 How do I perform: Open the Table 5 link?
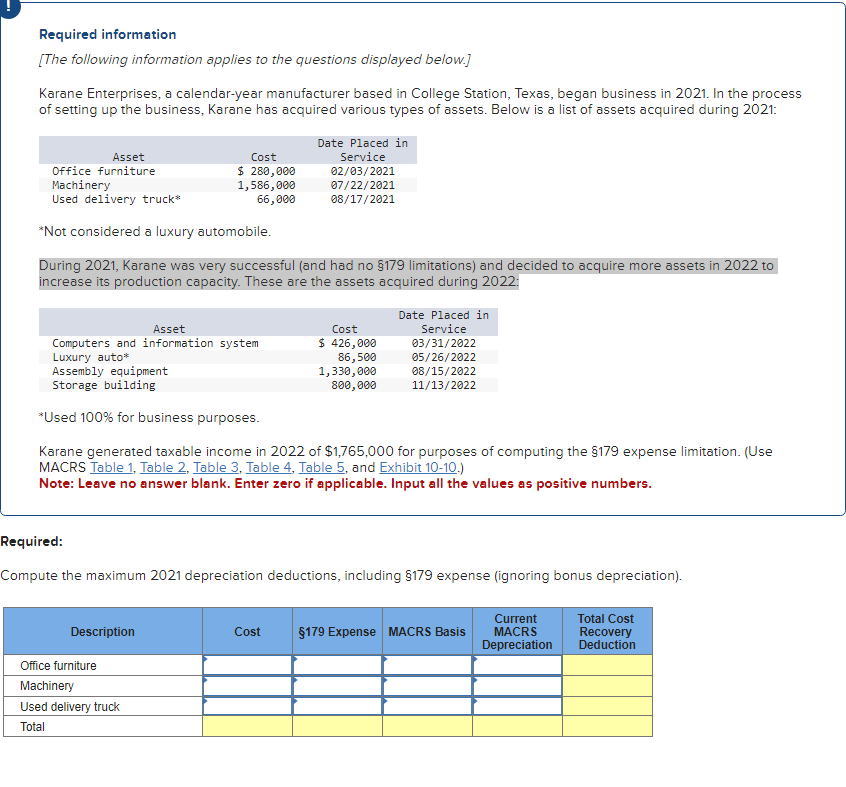(x=322, y=467)
